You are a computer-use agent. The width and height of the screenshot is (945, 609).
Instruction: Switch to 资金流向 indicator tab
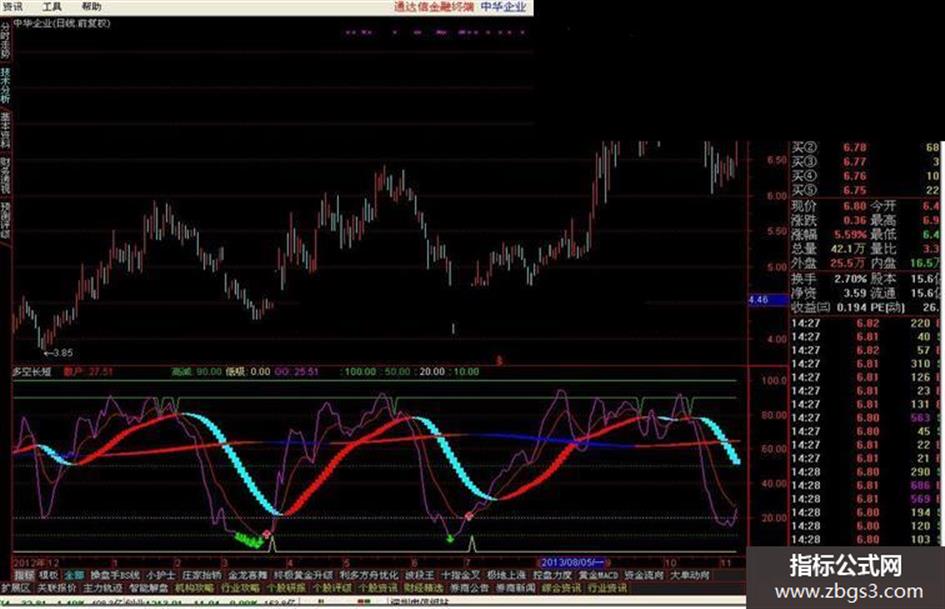(644, 576)
